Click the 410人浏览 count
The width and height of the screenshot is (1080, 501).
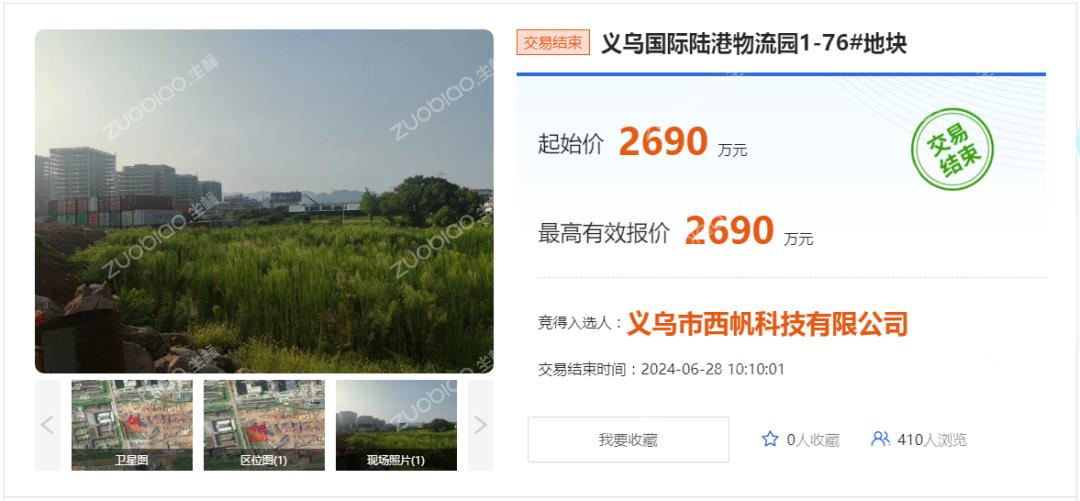932,440
